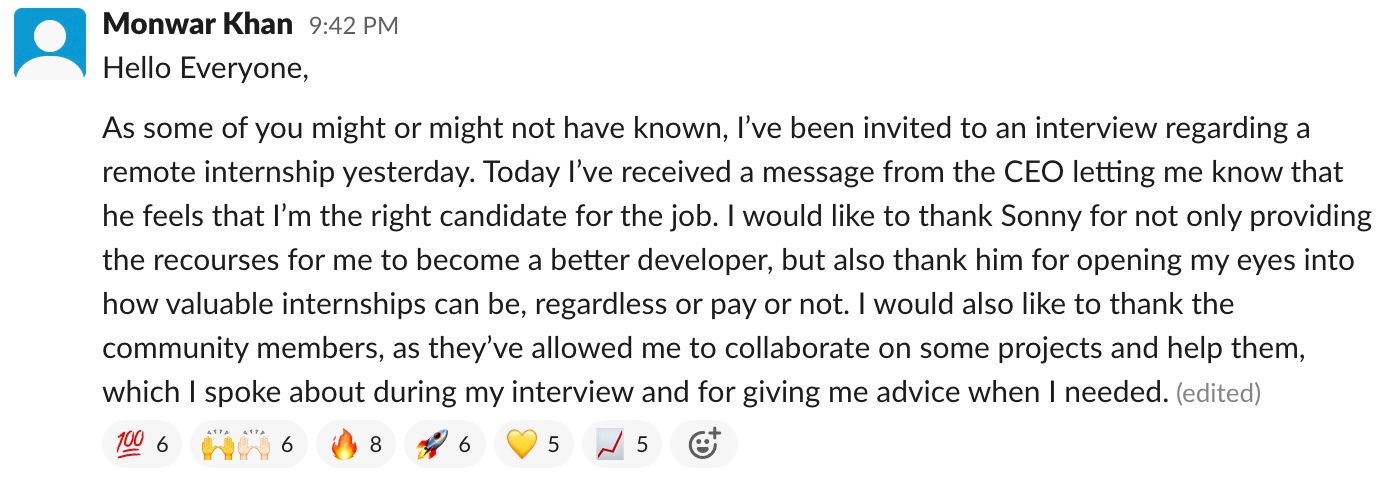
Task: Click the count 6 beside the rocket emoji
Action: click(464, 444)
